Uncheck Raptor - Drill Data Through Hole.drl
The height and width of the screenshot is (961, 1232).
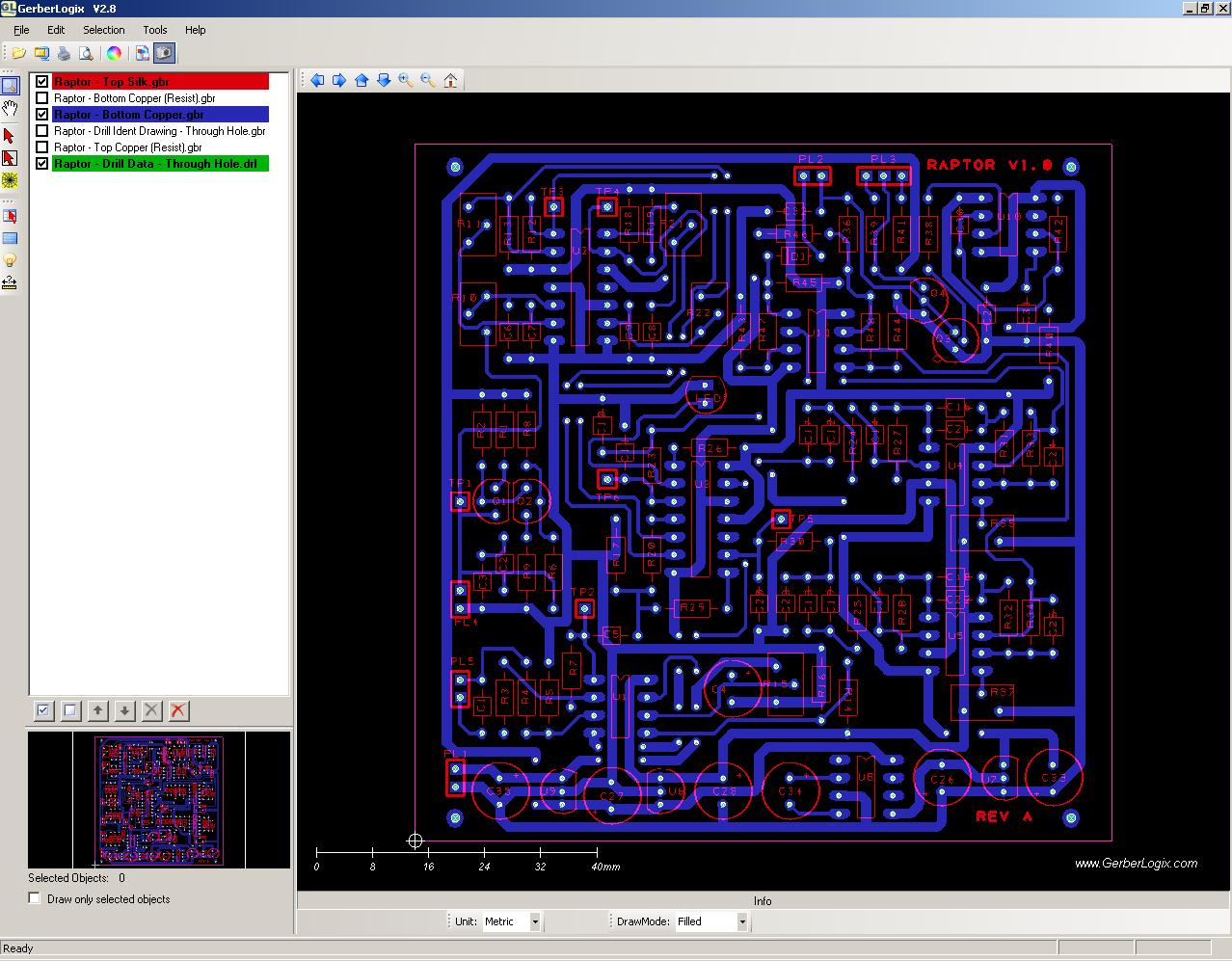[42, 164]
